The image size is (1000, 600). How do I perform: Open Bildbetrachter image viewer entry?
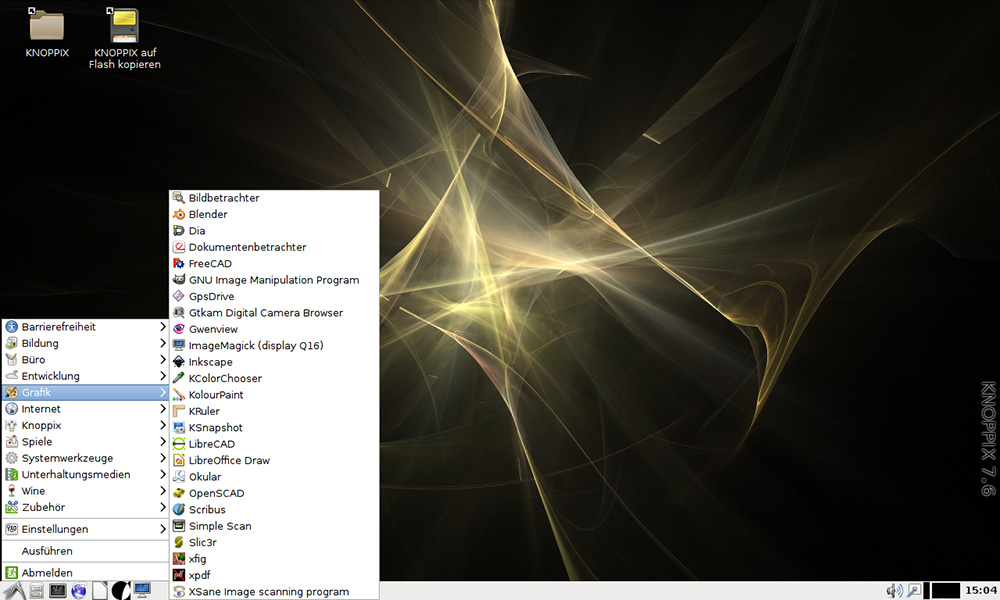(x=274, y=198)
